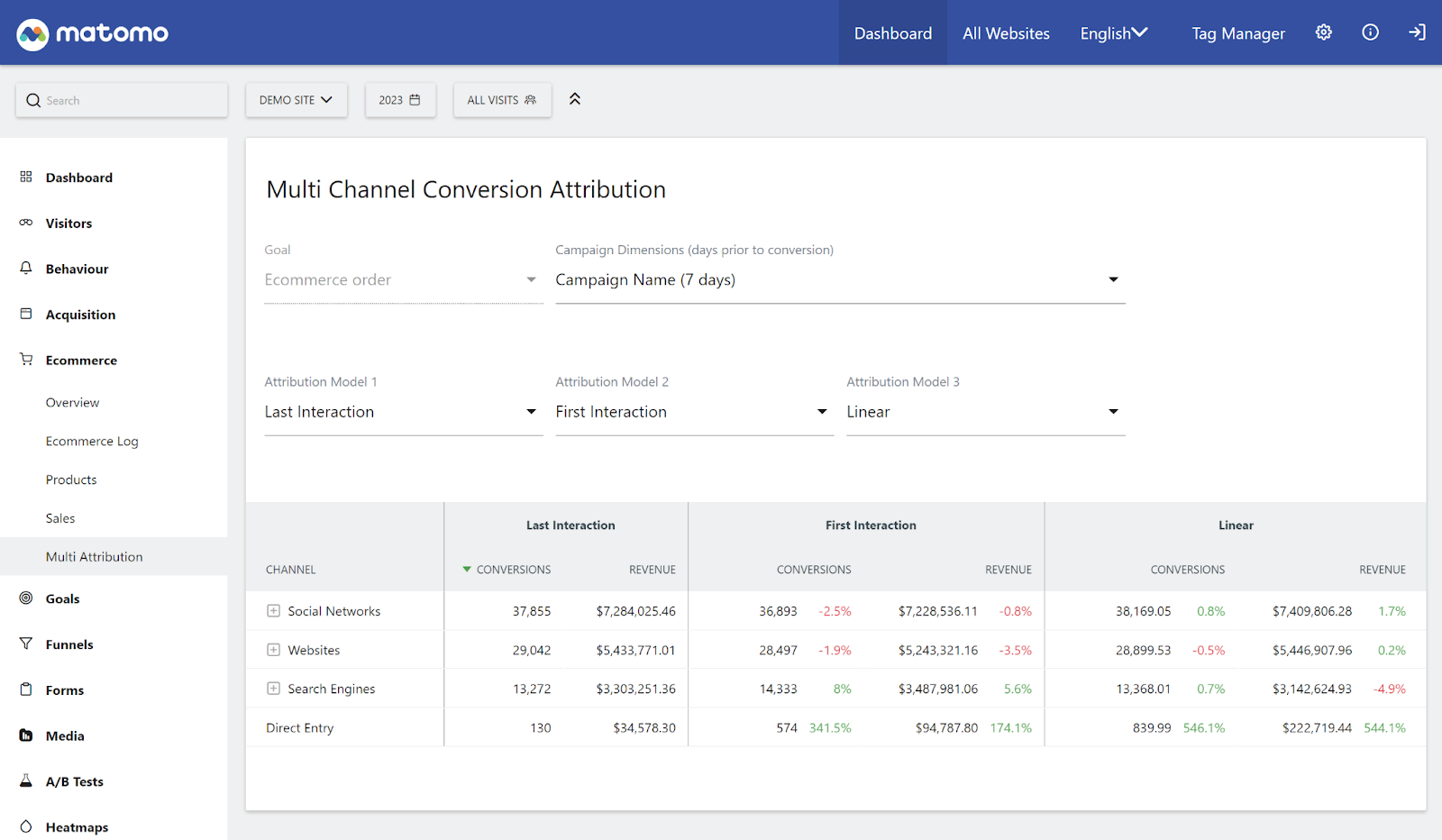The image size is (1442, 840).
Task: Open the admin settings gear
Action: tap(1323, 32)
